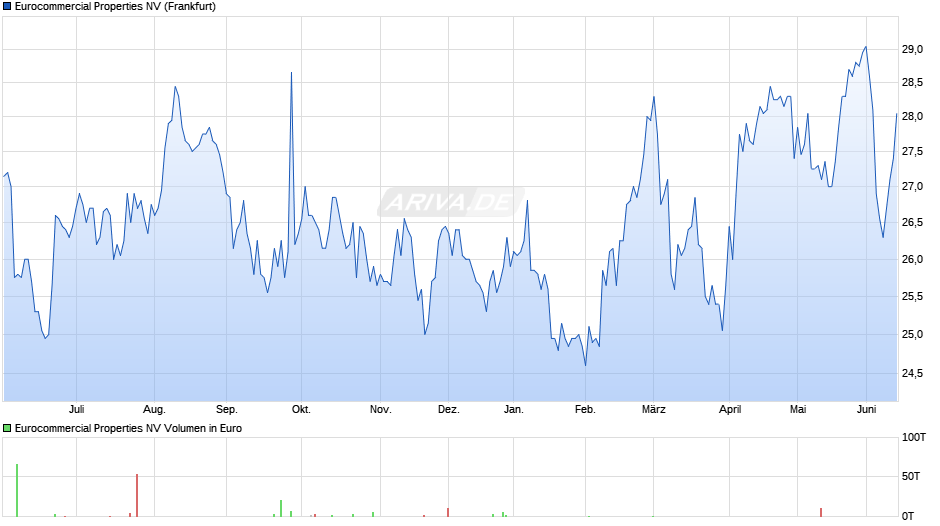Click the Juli month label
This screenshot has height=526, width=940.
[77, 409]
